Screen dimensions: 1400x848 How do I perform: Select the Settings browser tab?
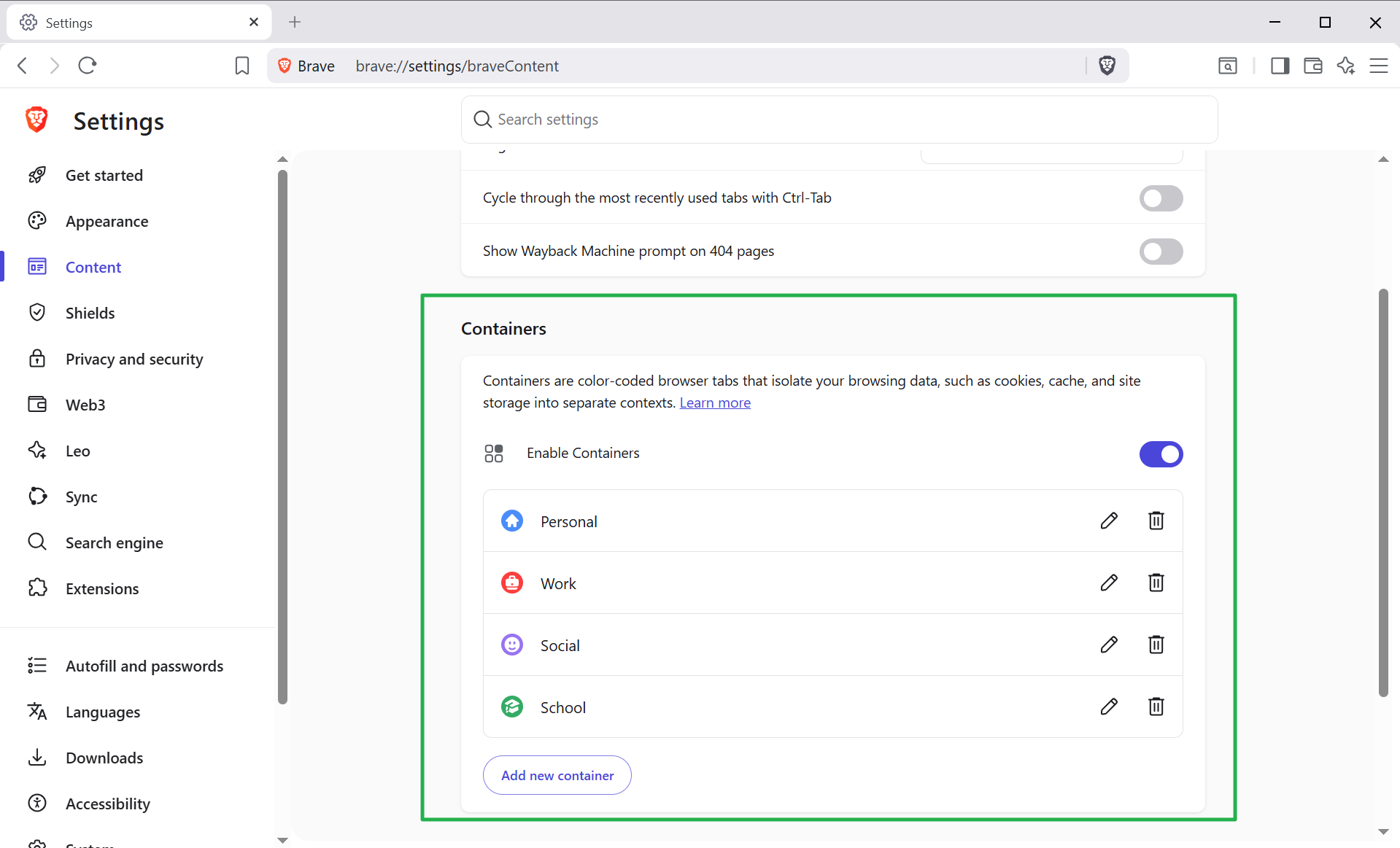pyautogui.click(x=139, y=22)
